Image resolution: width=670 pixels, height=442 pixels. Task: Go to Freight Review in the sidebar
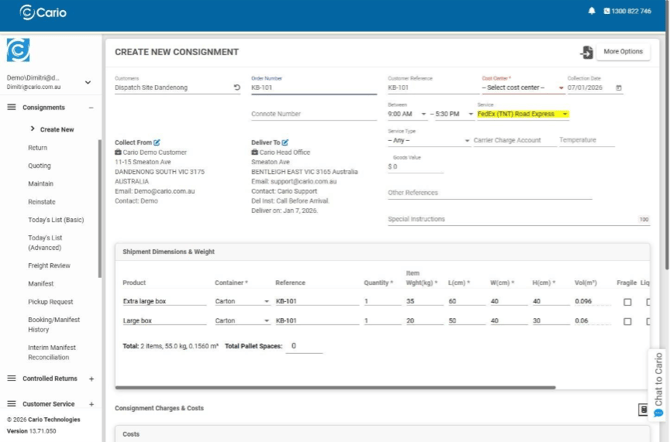pyautogui.click(x=49, y=265)
